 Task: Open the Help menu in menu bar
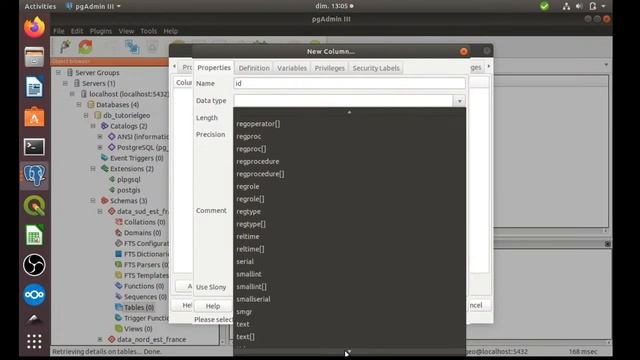point(171,31)
